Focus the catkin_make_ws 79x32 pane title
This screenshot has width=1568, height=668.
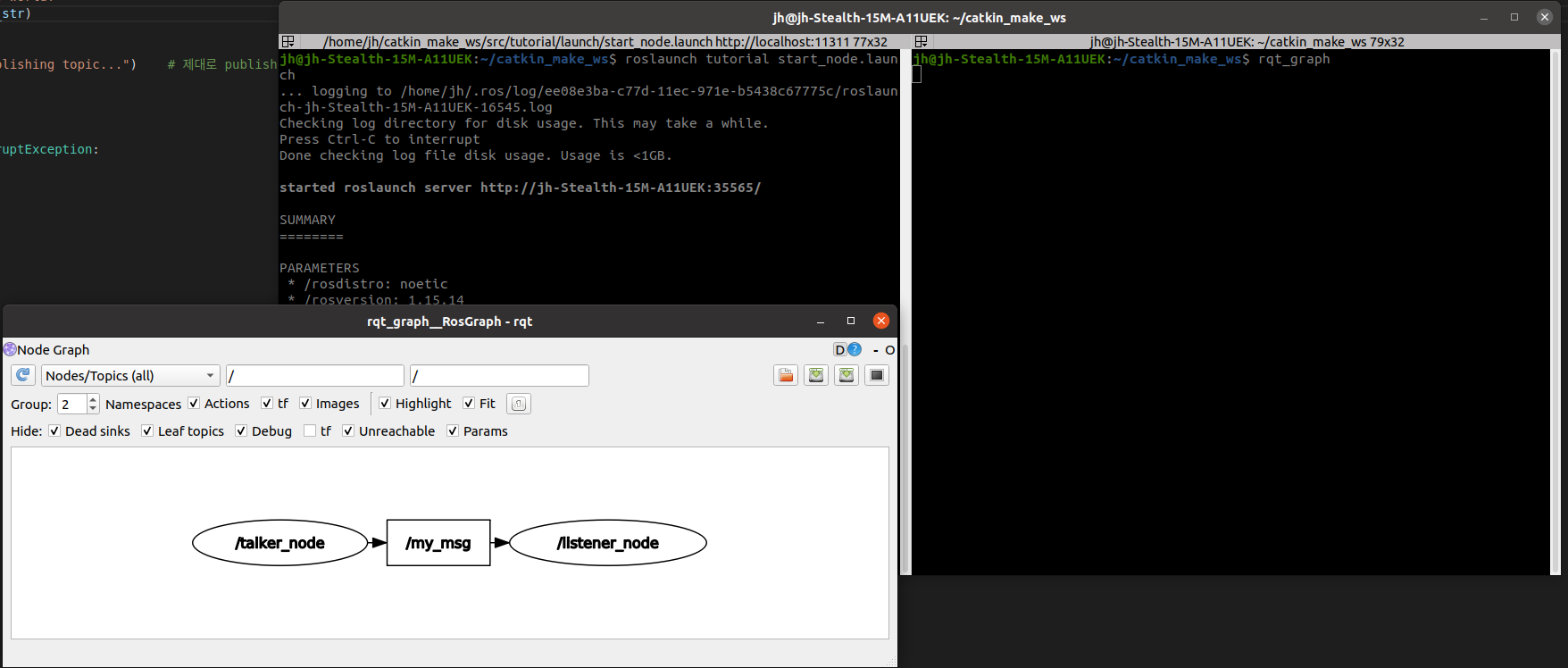1247,42
